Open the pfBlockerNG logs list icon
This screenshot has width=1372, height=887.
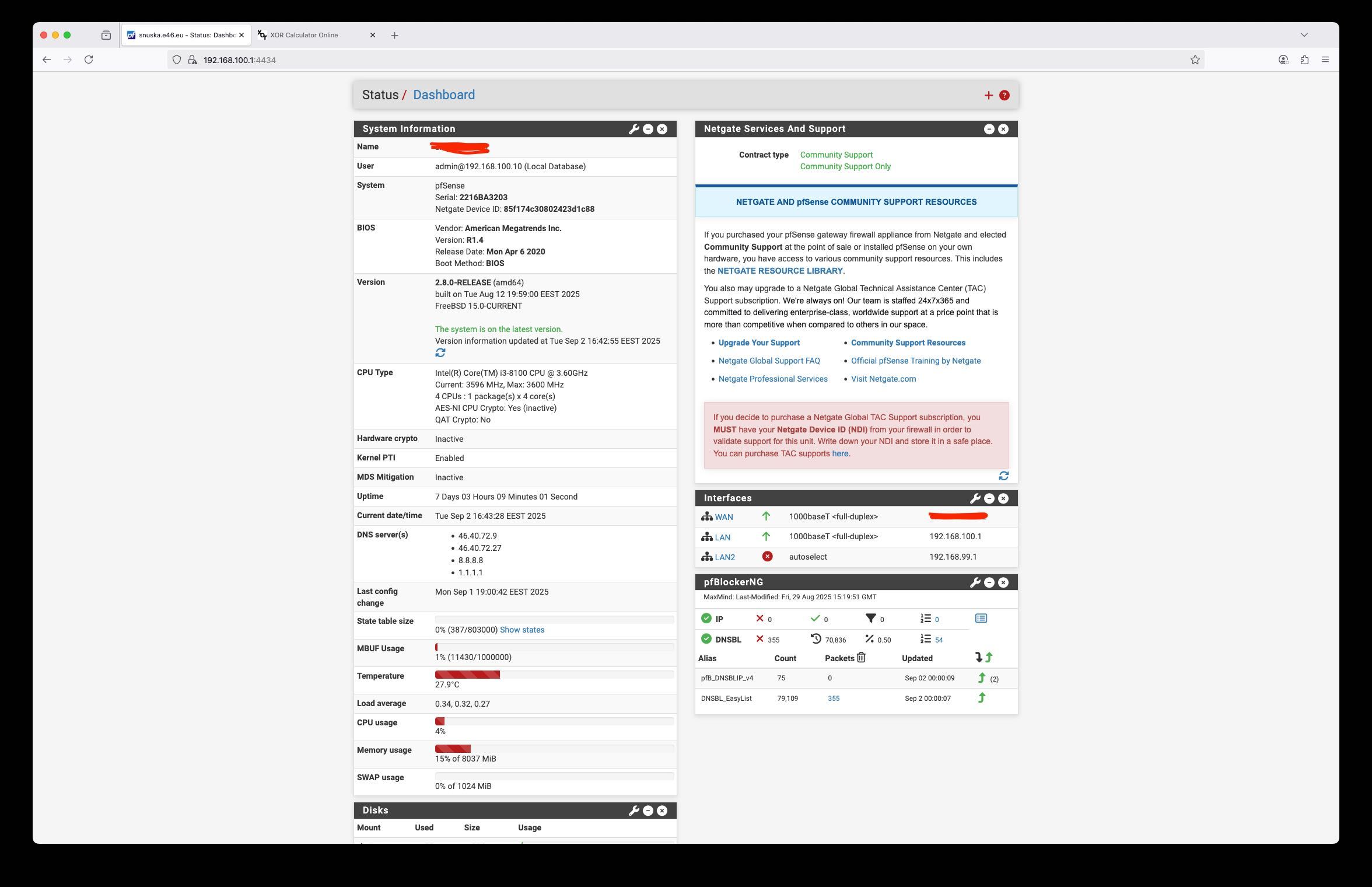tap(981, 618)
